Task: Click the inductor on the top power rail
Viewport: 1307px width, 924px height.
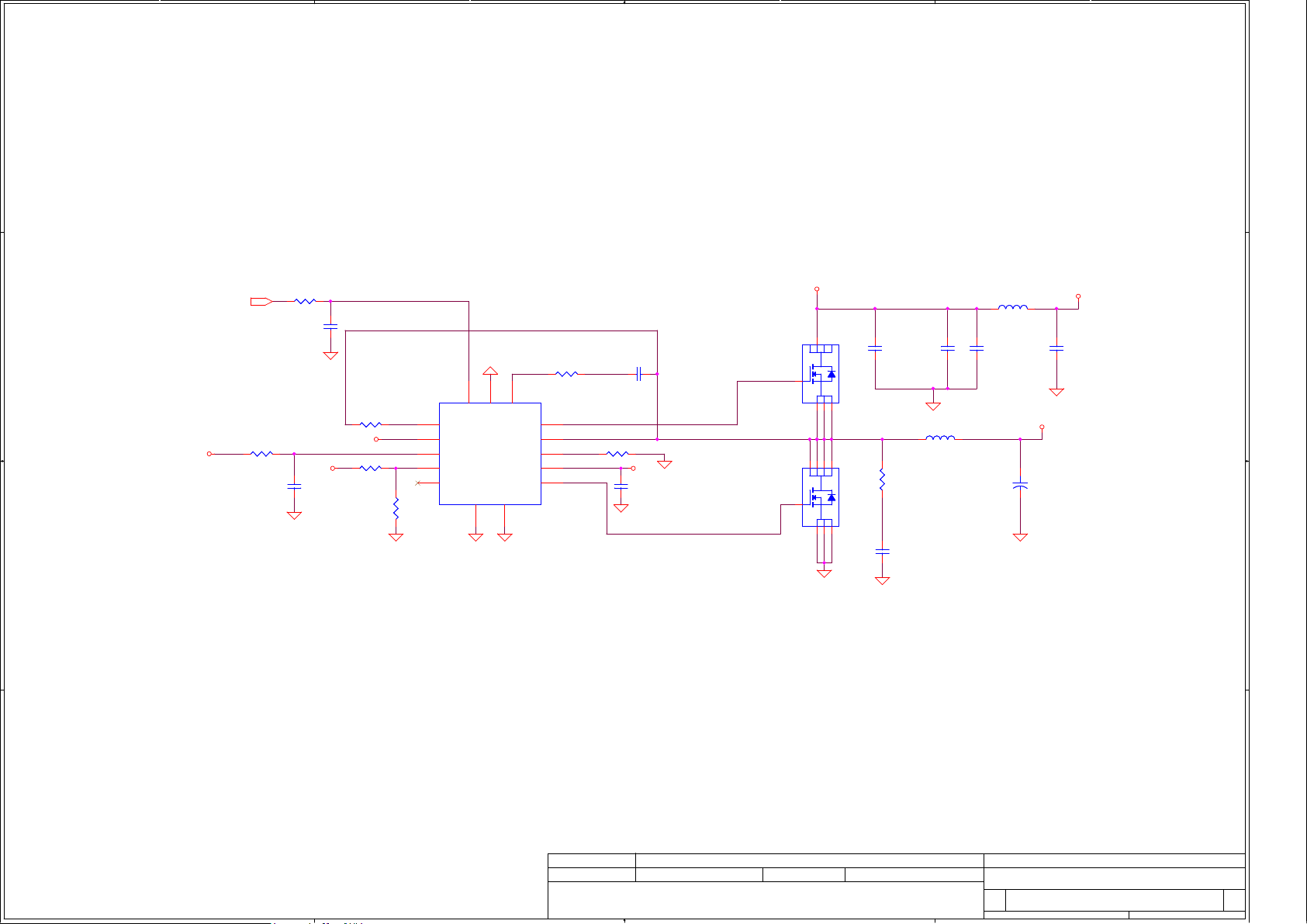Action: tap(1013, 308)
